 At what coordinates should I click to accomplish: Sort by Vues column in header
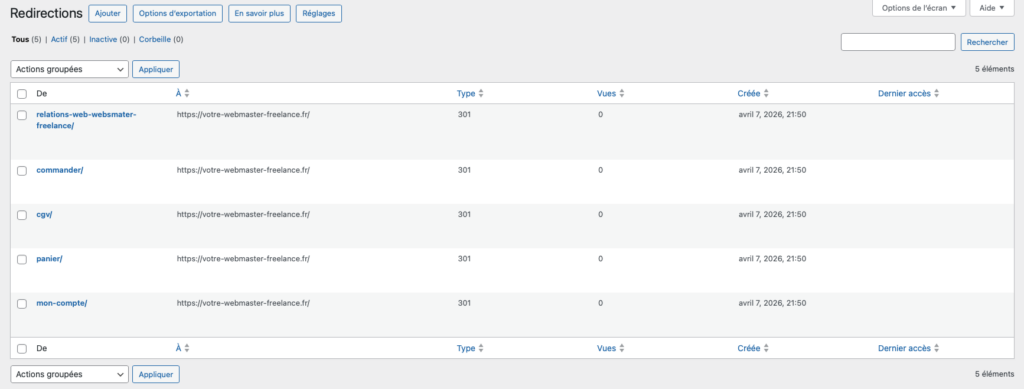point(611,93)
